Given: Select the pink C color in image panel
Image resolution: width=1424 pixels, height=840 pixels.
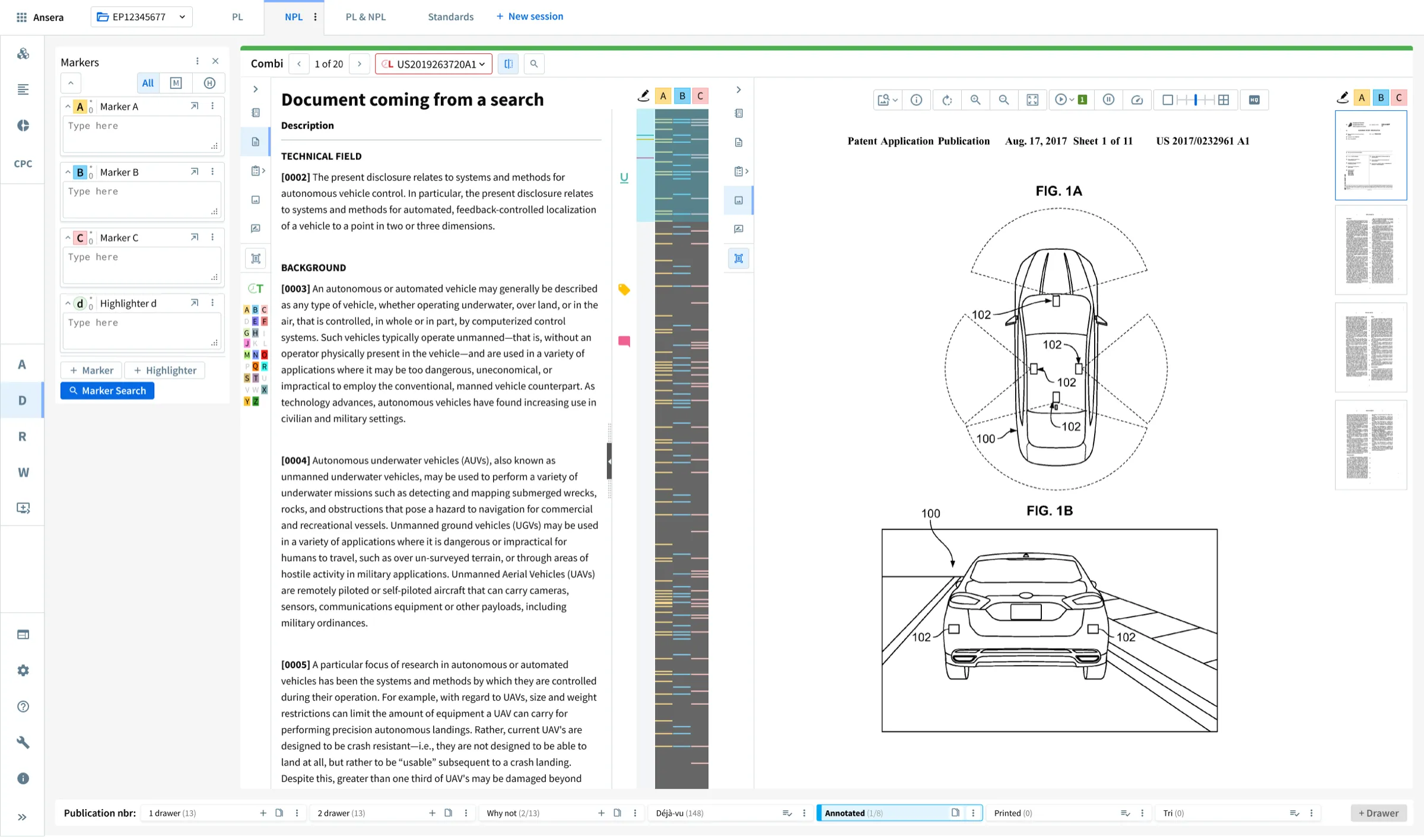Looking at the screenshot, I should click(1398, 98).
